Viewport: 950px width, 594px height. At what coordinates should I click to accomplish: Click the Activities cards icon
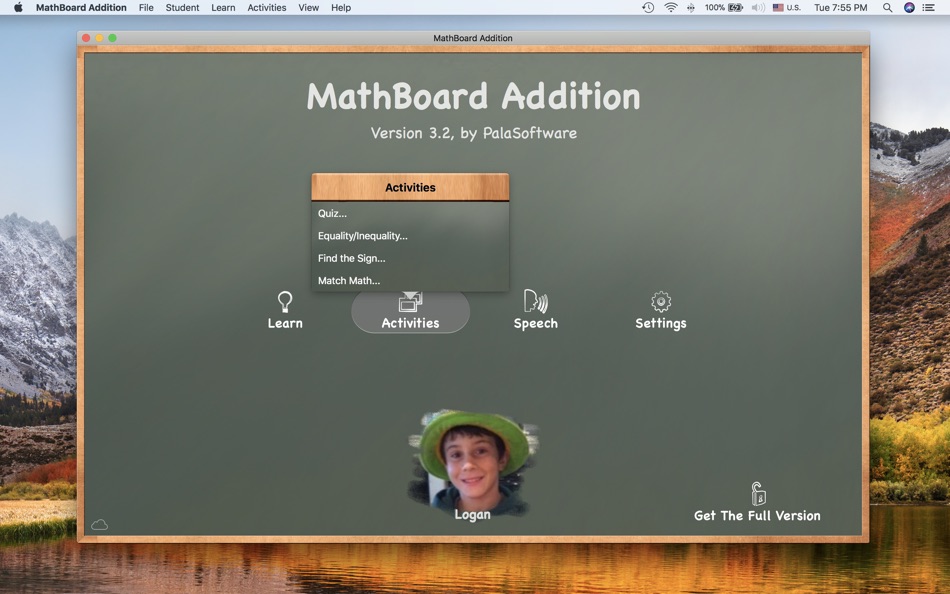coord(410,302)
